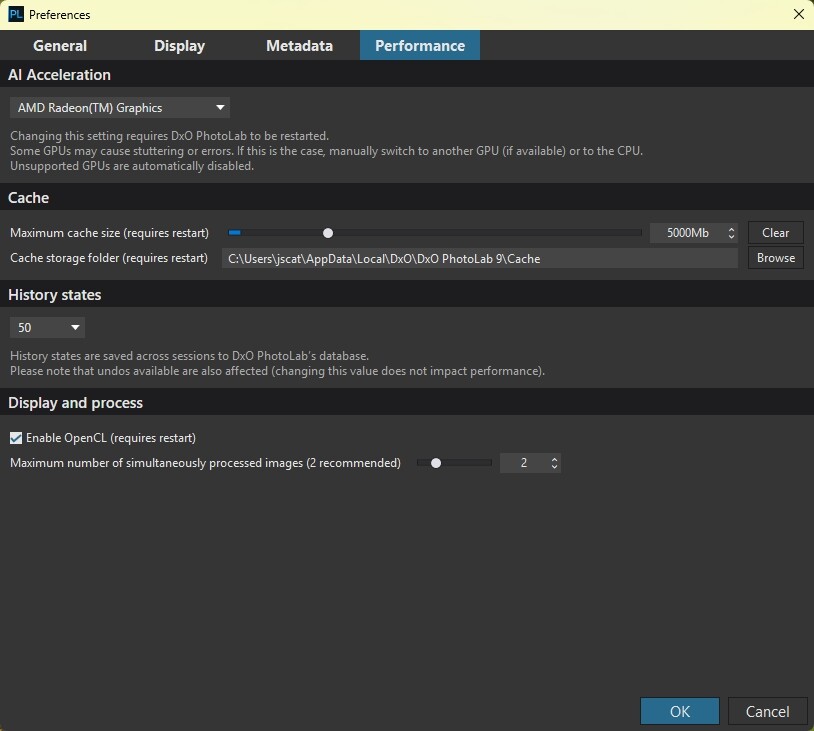Viewport: 814px width, 731px height.
Task: Go to the Metadata tab
Action: (x=299, y=46)
